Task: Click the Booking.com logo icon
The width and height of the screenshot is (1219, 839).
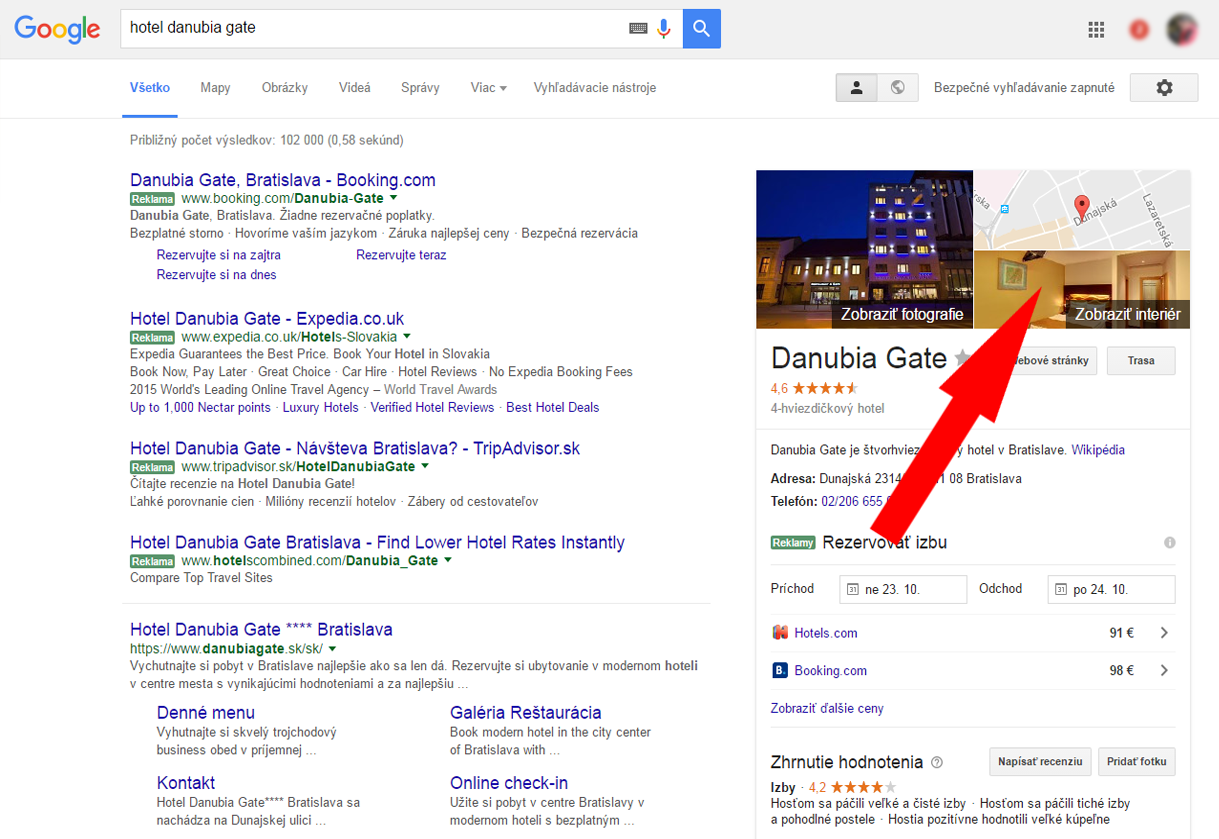Action: [x=780, y=671]
